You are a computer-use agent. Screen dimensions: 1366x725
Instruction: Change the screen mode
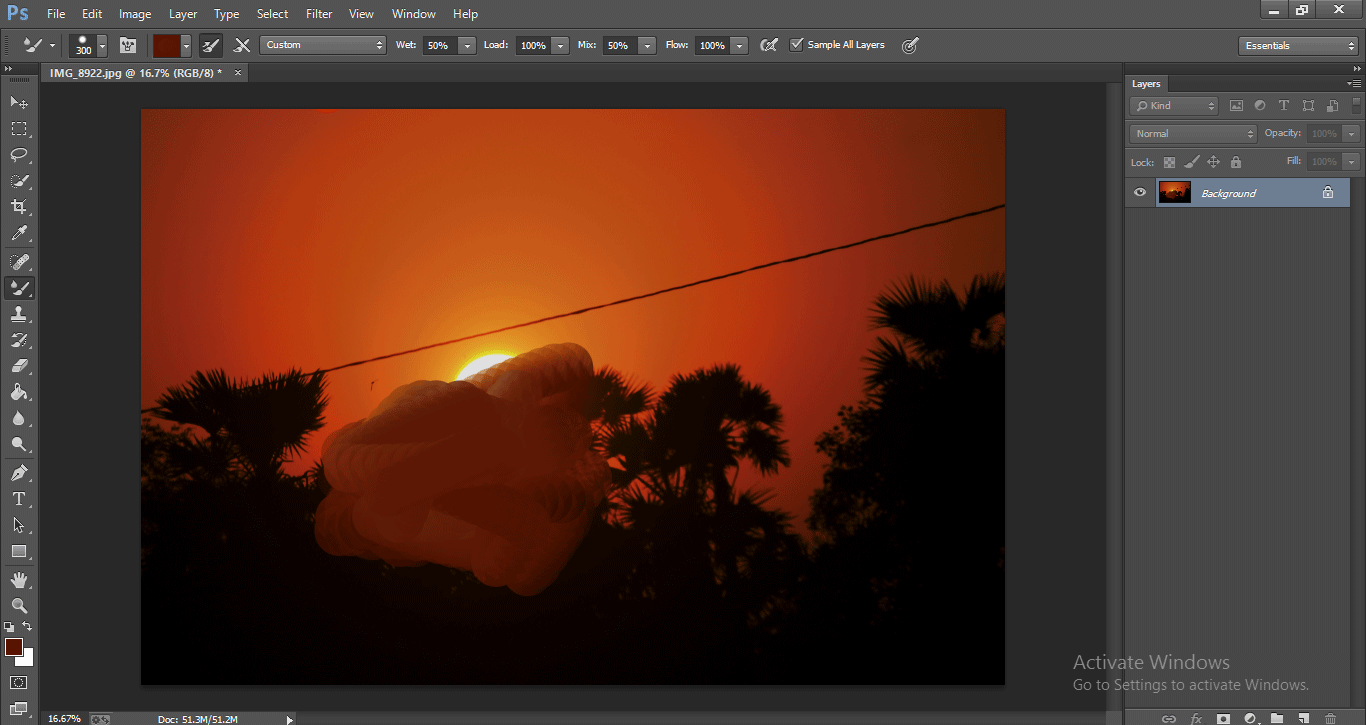click(x=19, y=709)
